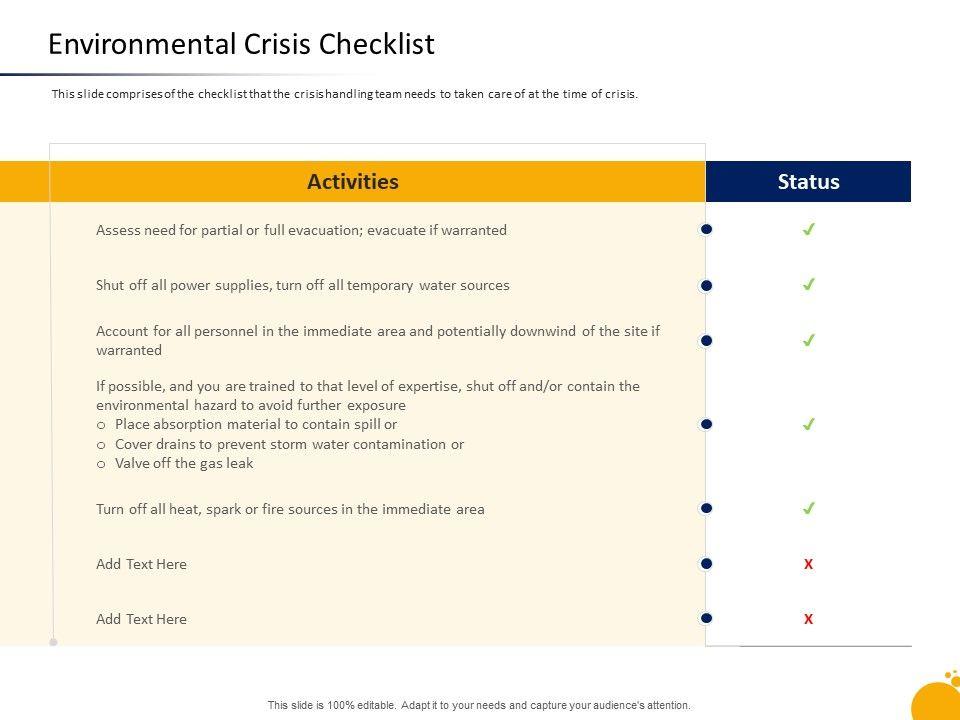Select the Status column header

(808, 182)
